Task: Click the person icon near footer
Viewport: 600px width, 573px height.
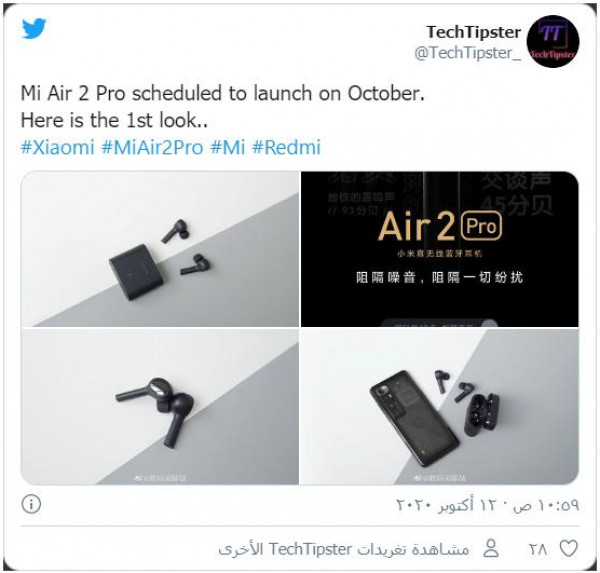Action: 491,549
